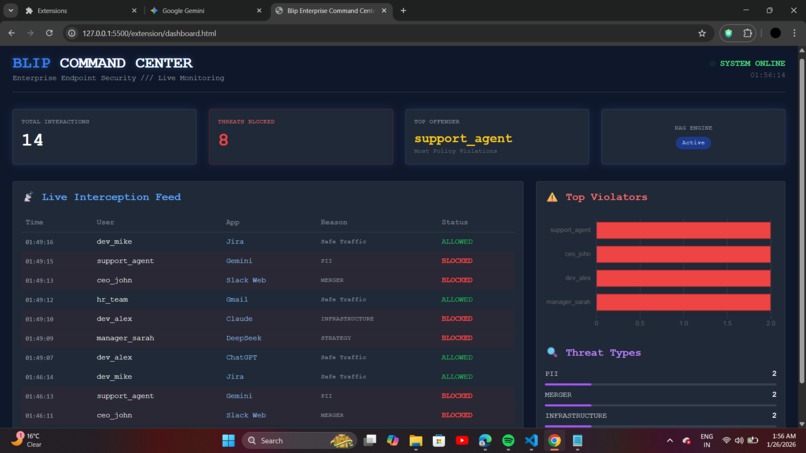Open Microsoft Edge from the taskbar
Image resolution: width=806 pixels, height=453 pixels.
click(485, 441)
